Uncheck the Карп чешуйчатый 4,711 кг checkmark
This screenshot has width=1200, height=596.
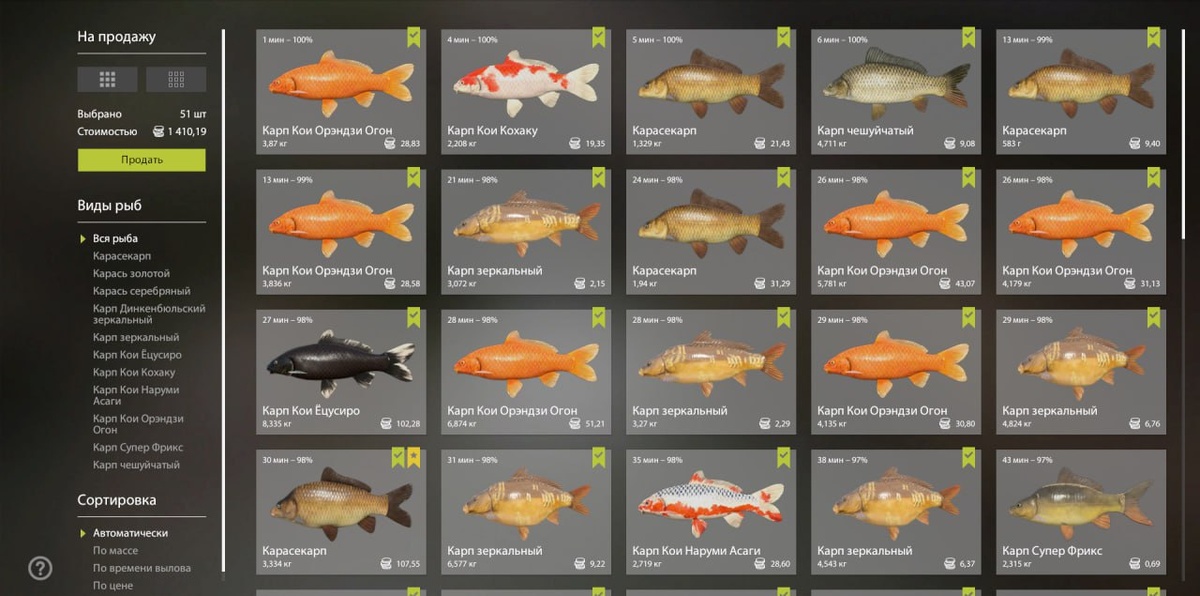969,38
